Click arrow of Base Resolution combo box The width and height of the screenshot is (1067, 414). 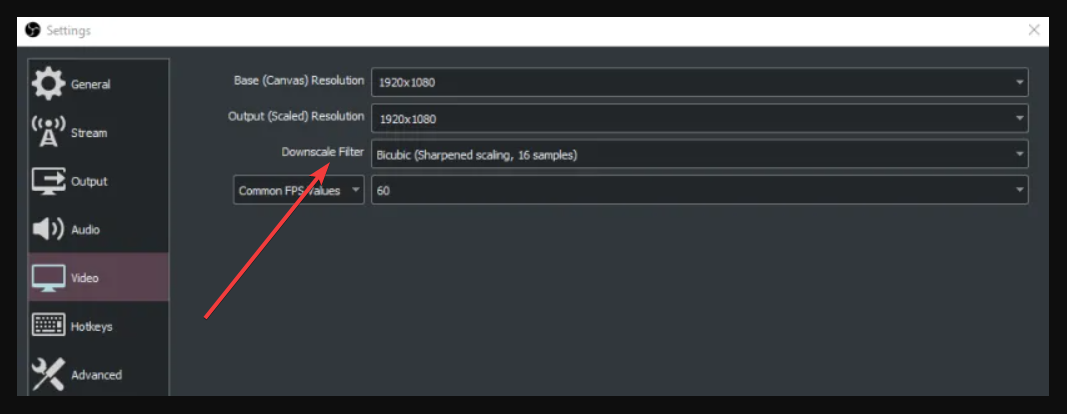coord(1019,83)
